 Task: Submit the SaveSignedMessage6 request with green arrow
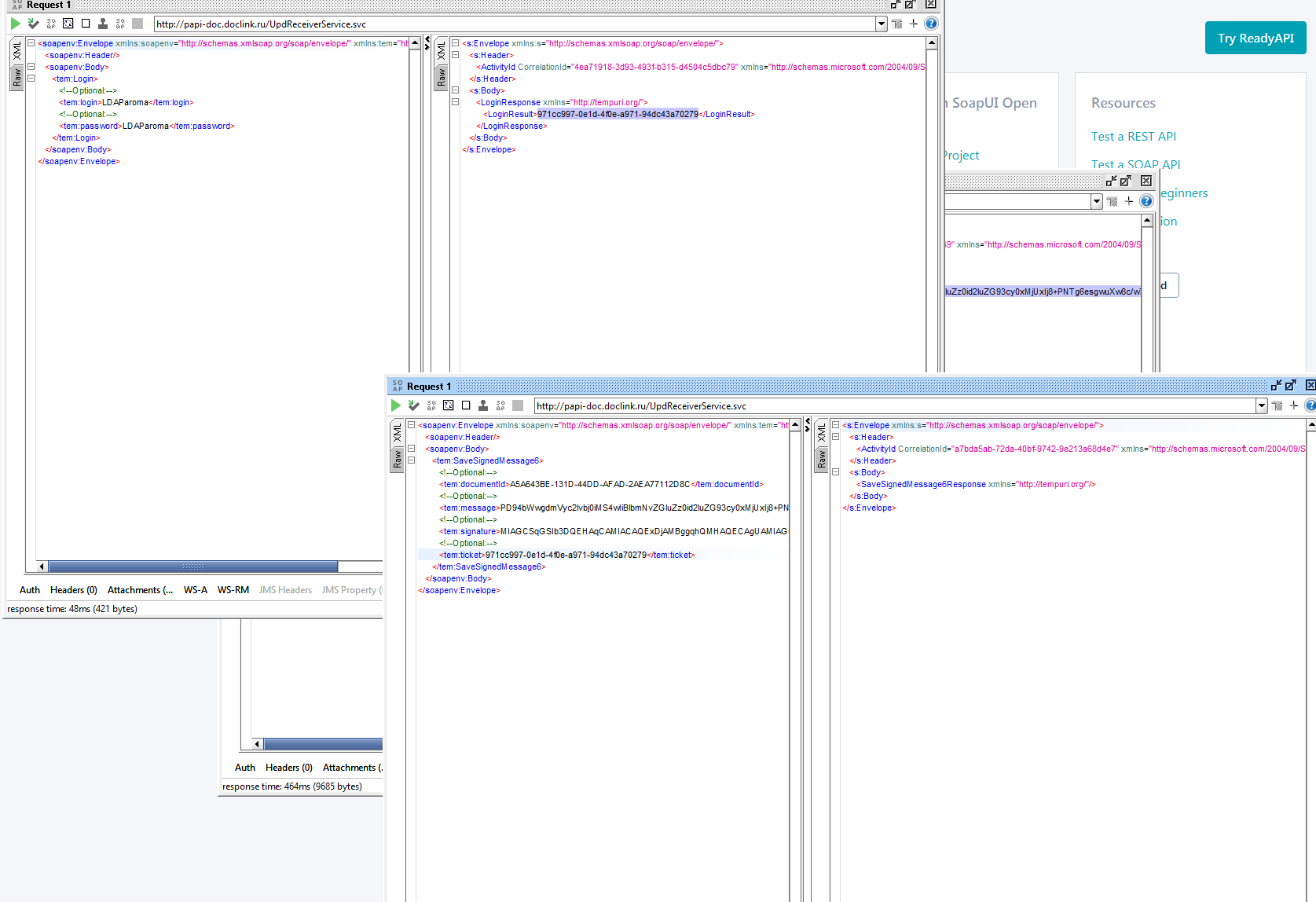[x=396, y=405]
